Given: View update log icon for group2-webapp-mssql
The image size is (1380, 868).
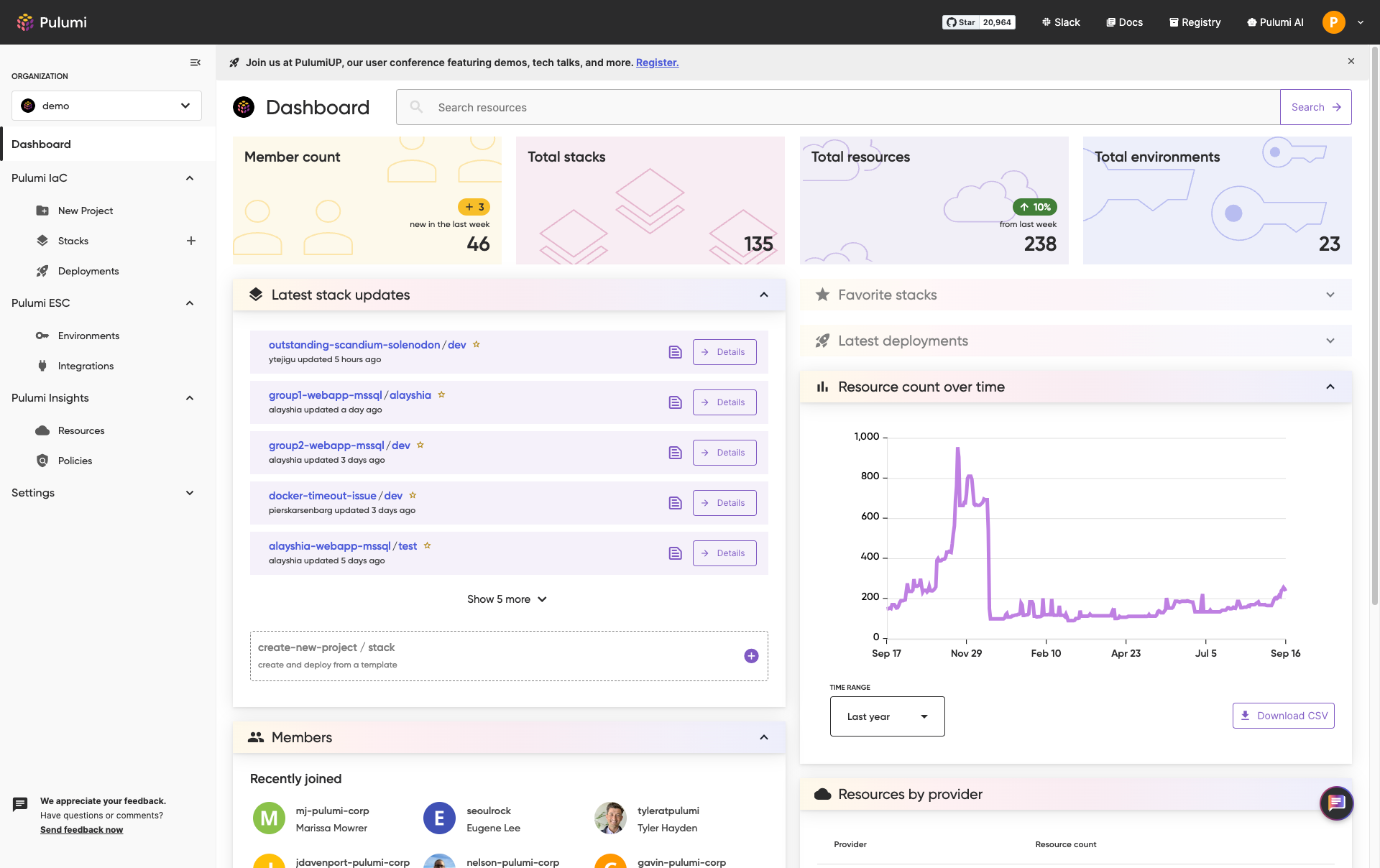Looking at the screenshot, I should [x=675, y=453].
